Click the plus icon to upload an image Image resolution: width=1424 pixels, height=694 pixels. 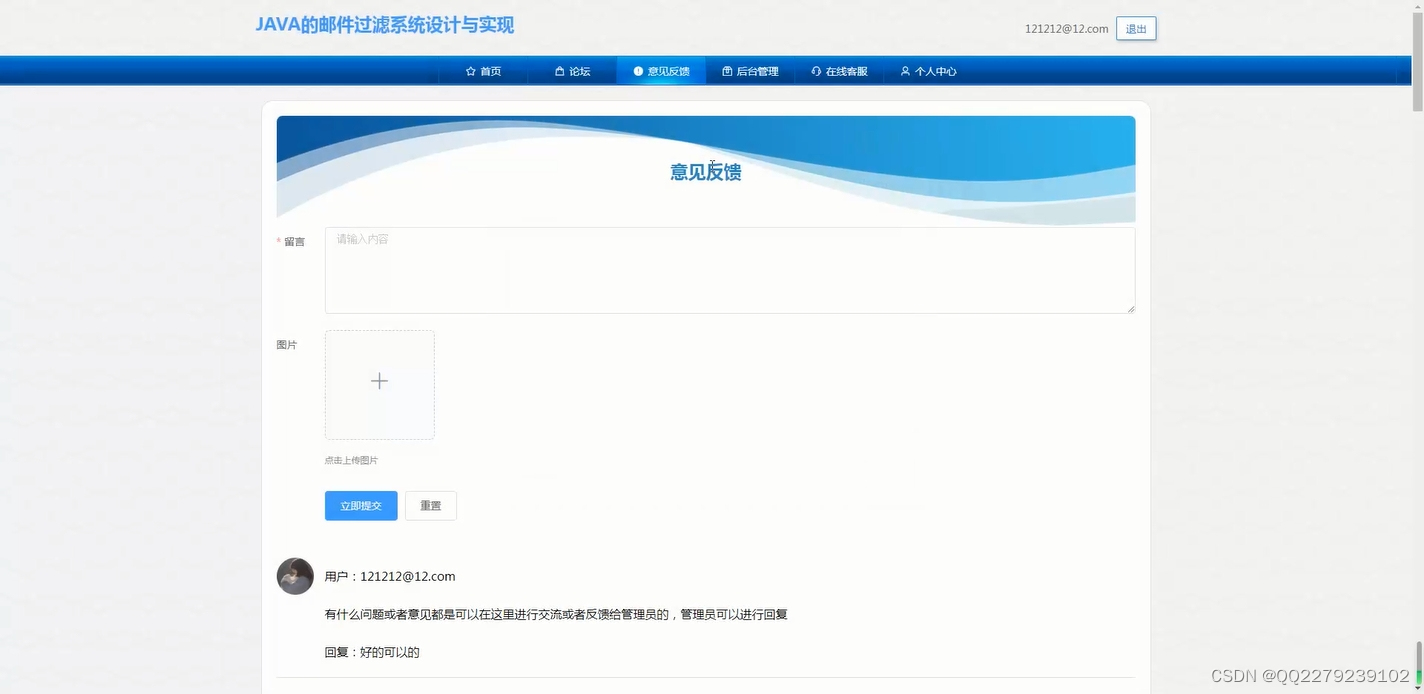tap(379, 381)
